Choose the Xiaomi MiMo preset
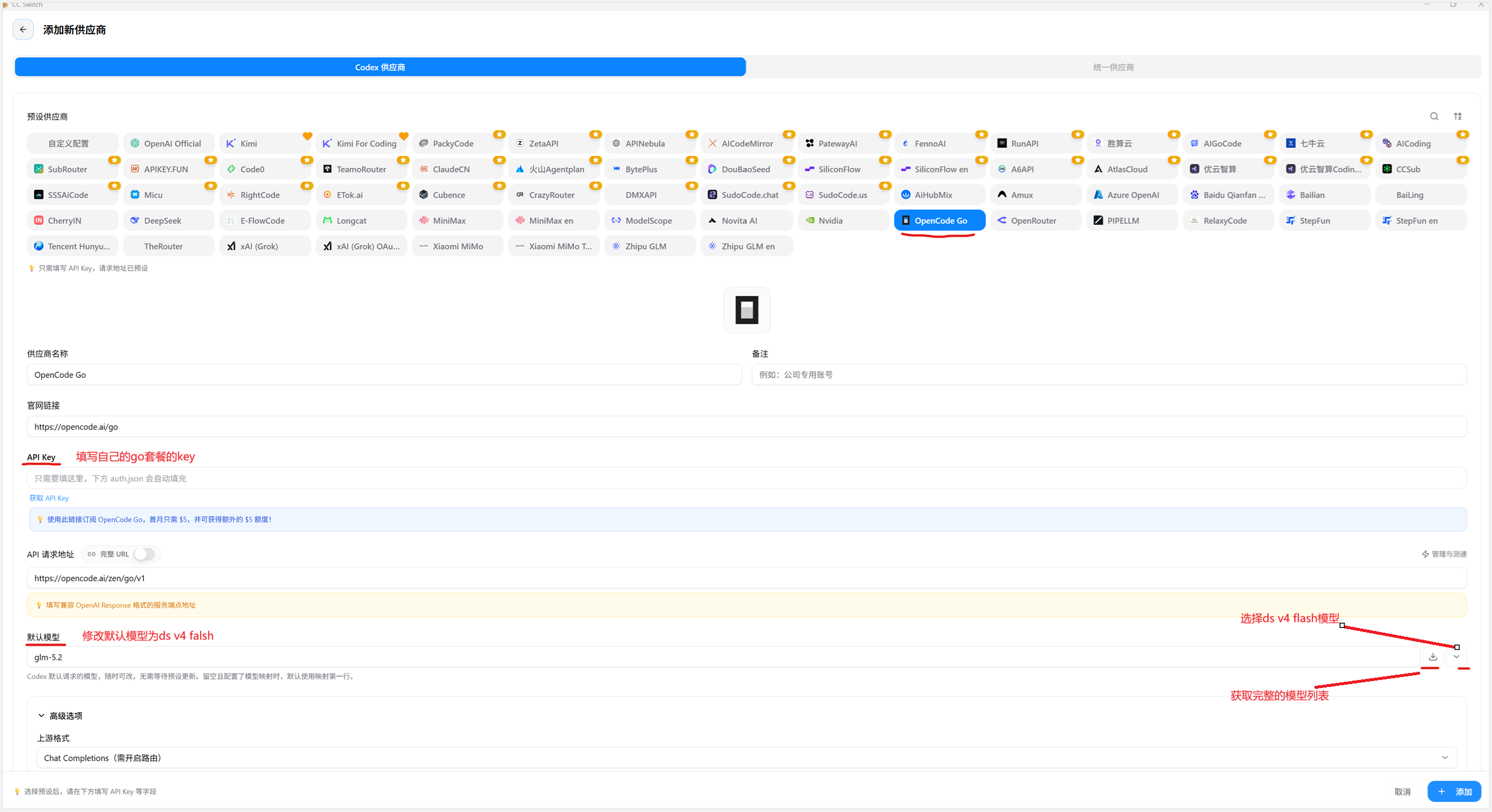The width and height of the screenshot is (1492, 812). [x=458, y=246]
